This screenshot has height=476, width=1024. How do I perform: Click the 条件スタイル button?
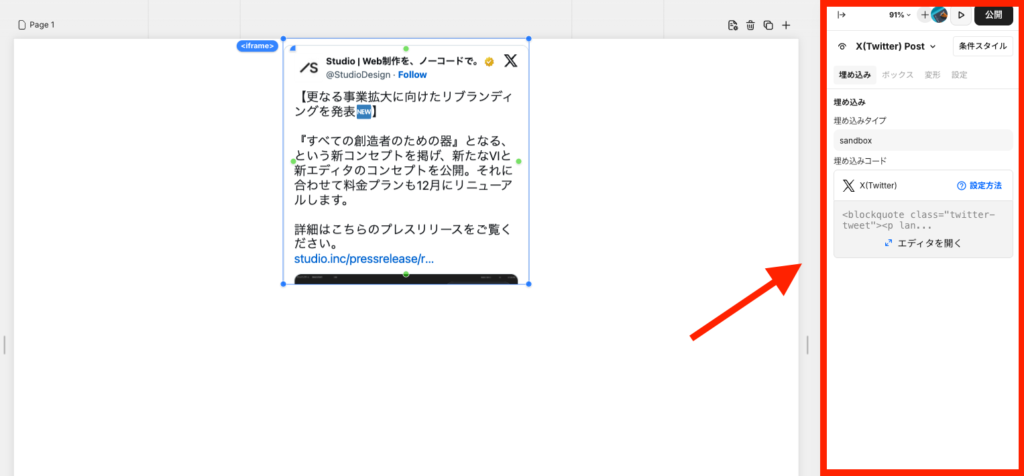coord(982,46)
